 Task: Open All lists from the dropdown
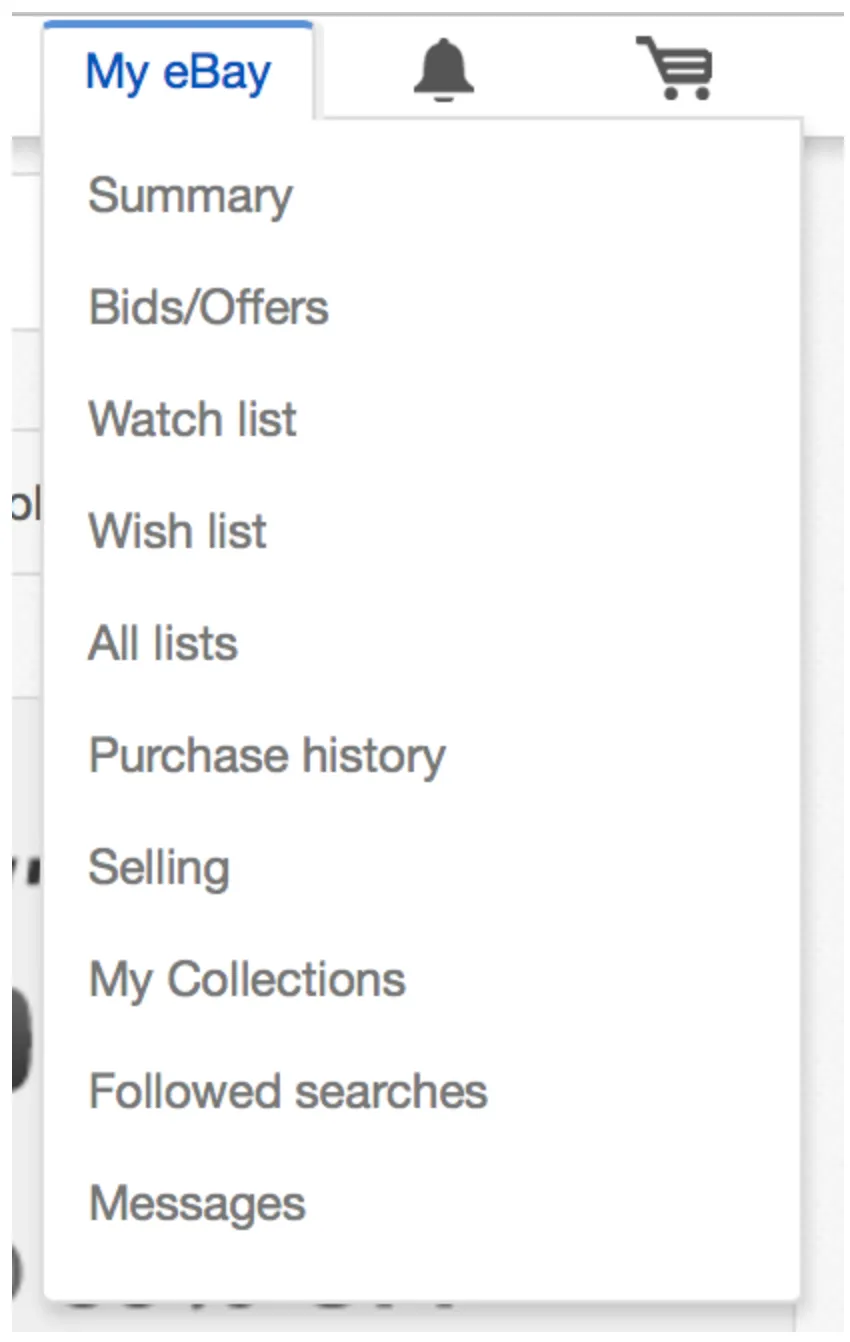click(x=163, y=643)
